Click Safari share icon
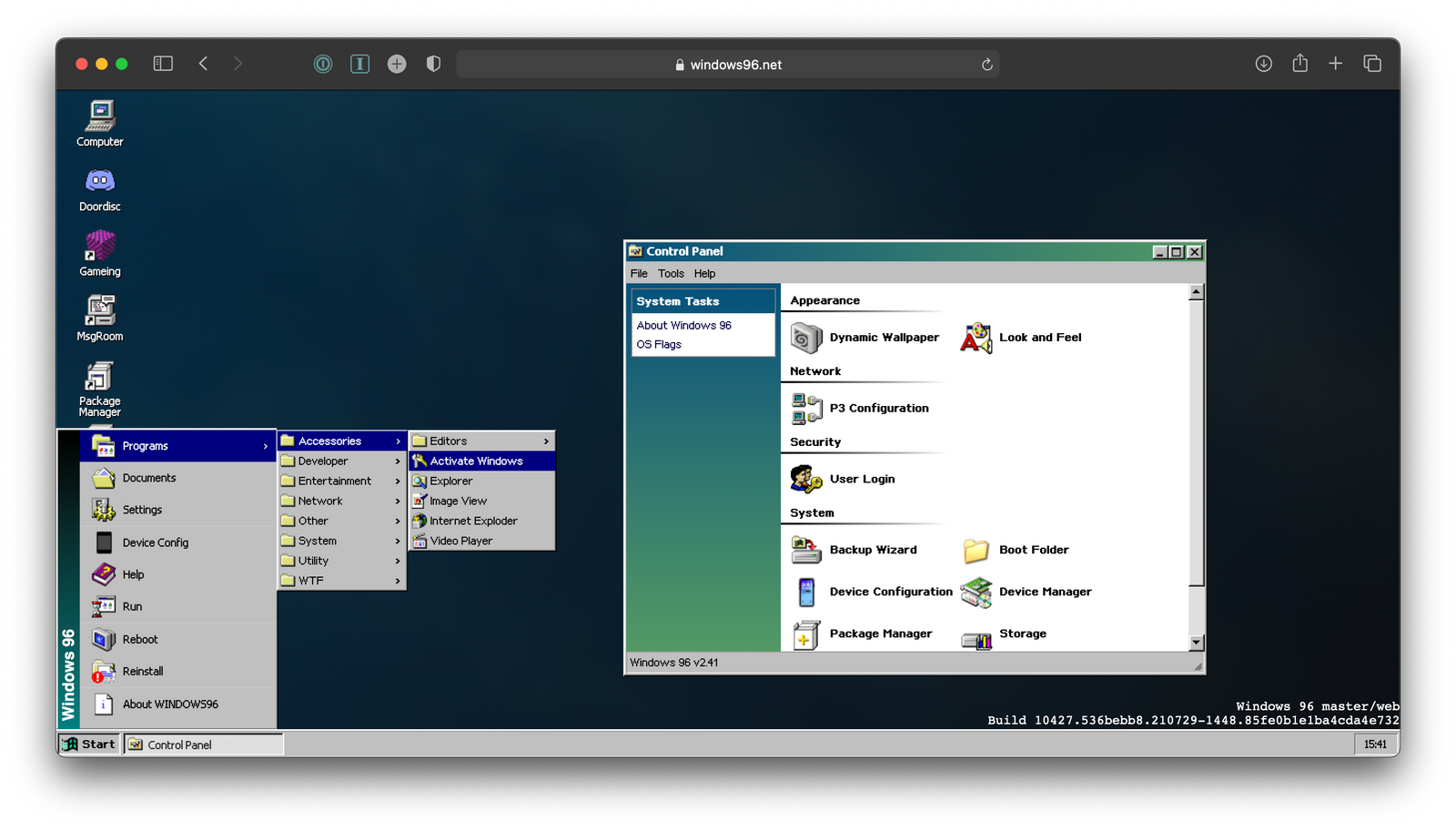1456x831 pixels. (x=1299, y=64)
